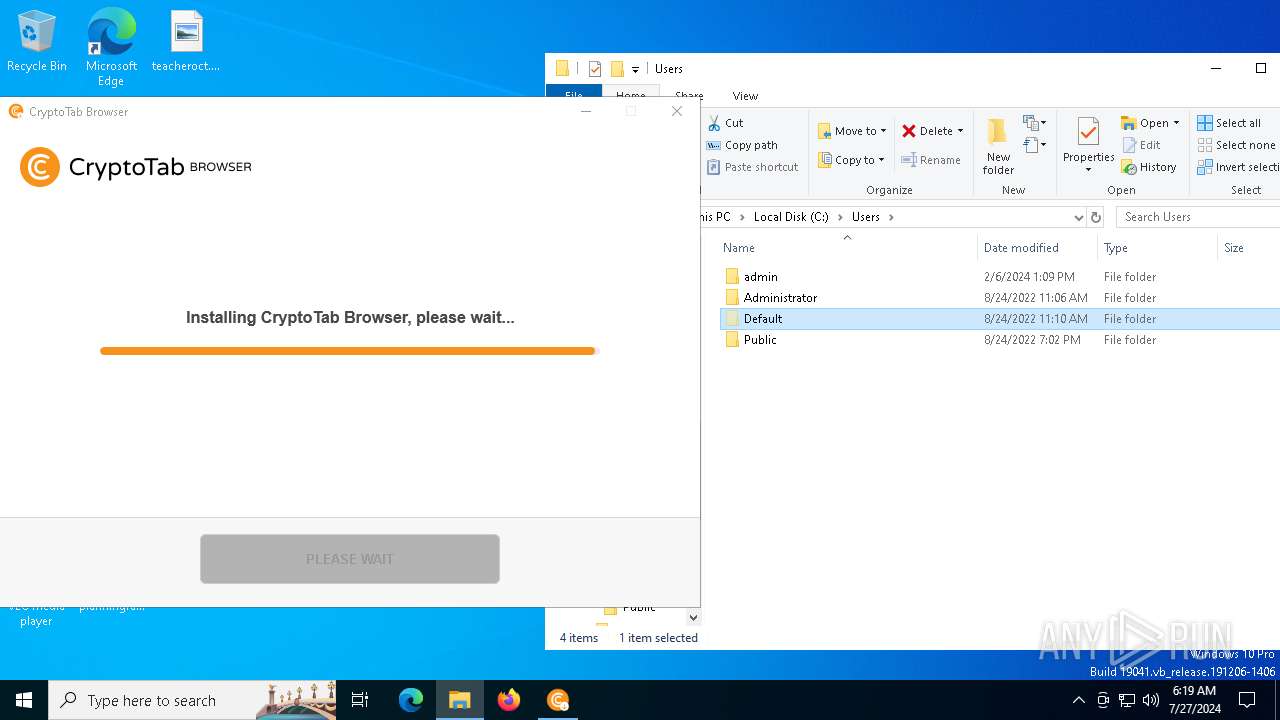The width and height of the screenshot is (1280, 720).
Task: Click the Quick Access Toolbar properties checkmark icon
Action: point(595,69)
